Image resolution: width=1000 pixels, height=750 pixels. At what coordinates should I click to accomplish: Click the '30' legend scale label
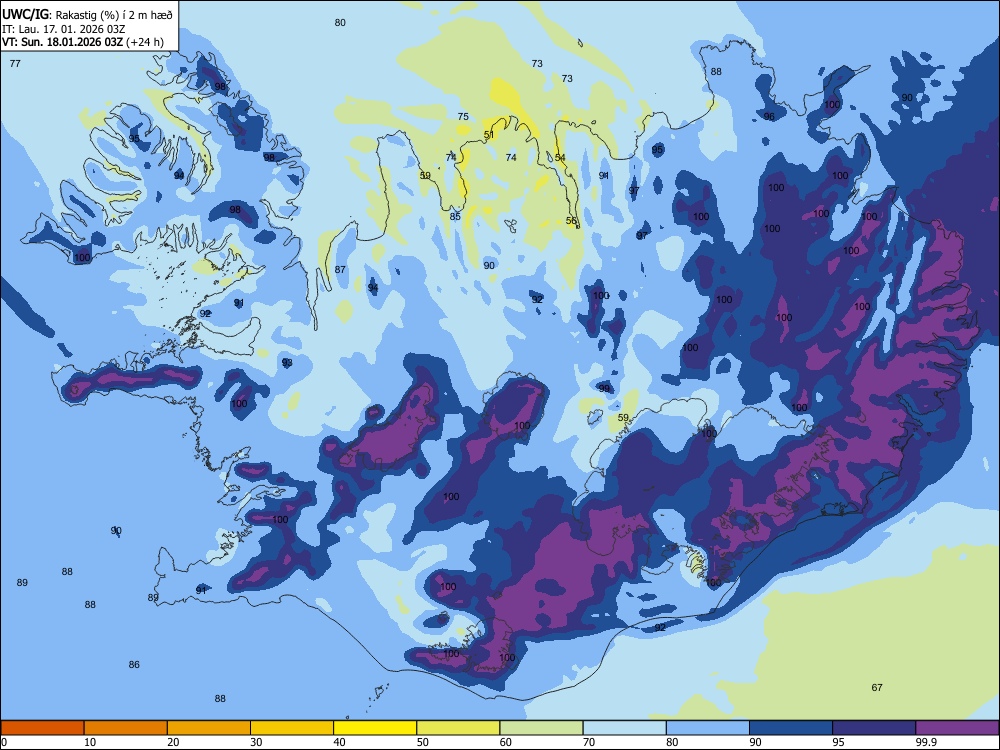(256, 742)
